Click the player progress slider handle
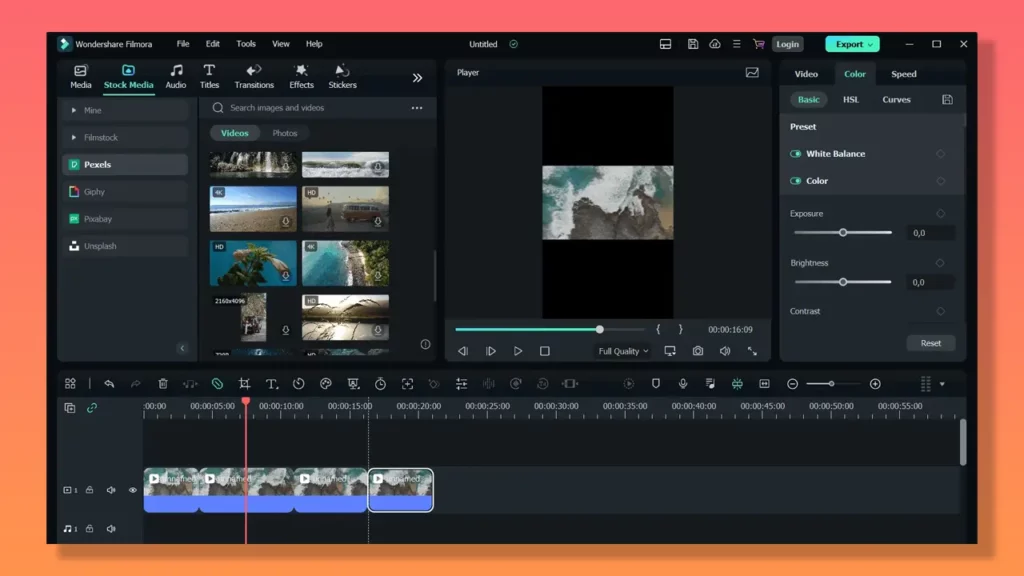Image resolution: width=1024 pixels, height=576 pixels. pos(600,330)
